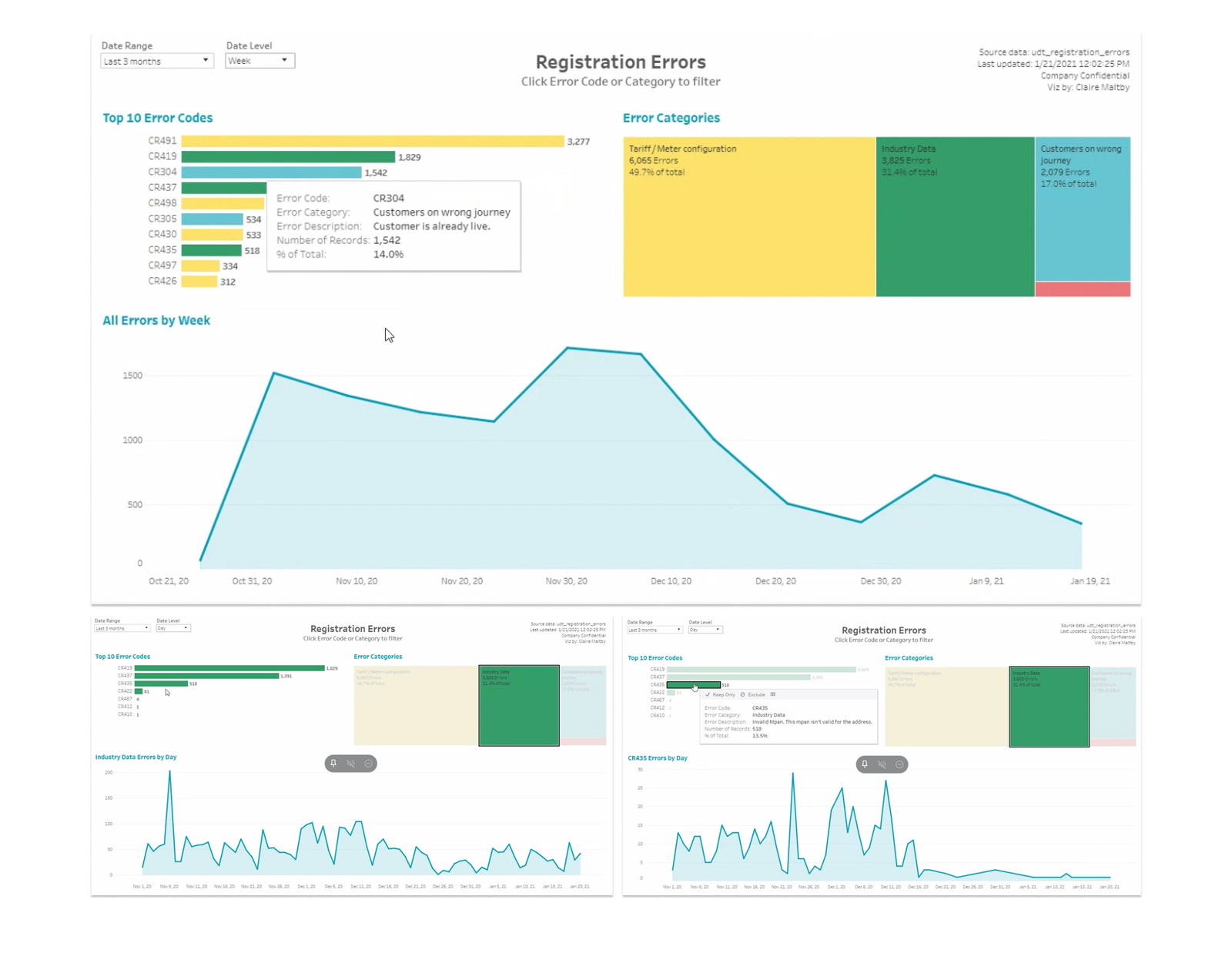Click the Dec 10, 20 axis label
Viewport: 1232px width, 953px height.
(x=671, y=581)
